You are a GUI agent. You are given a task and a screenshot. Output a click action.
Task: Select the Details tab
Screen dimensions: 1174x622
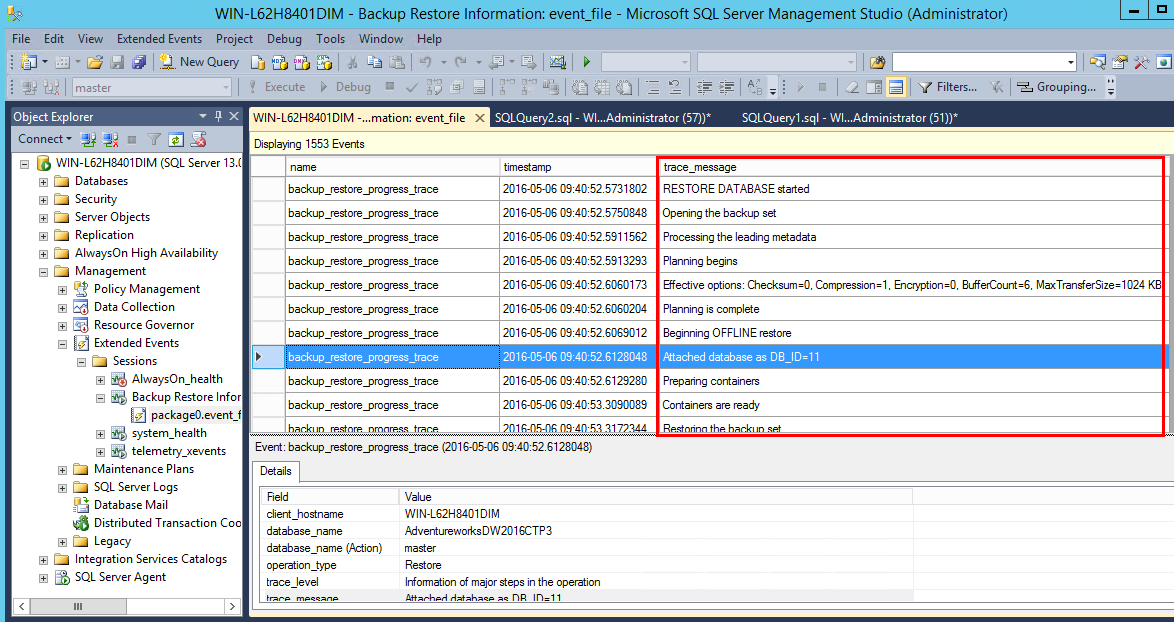(x=276, y=471)
